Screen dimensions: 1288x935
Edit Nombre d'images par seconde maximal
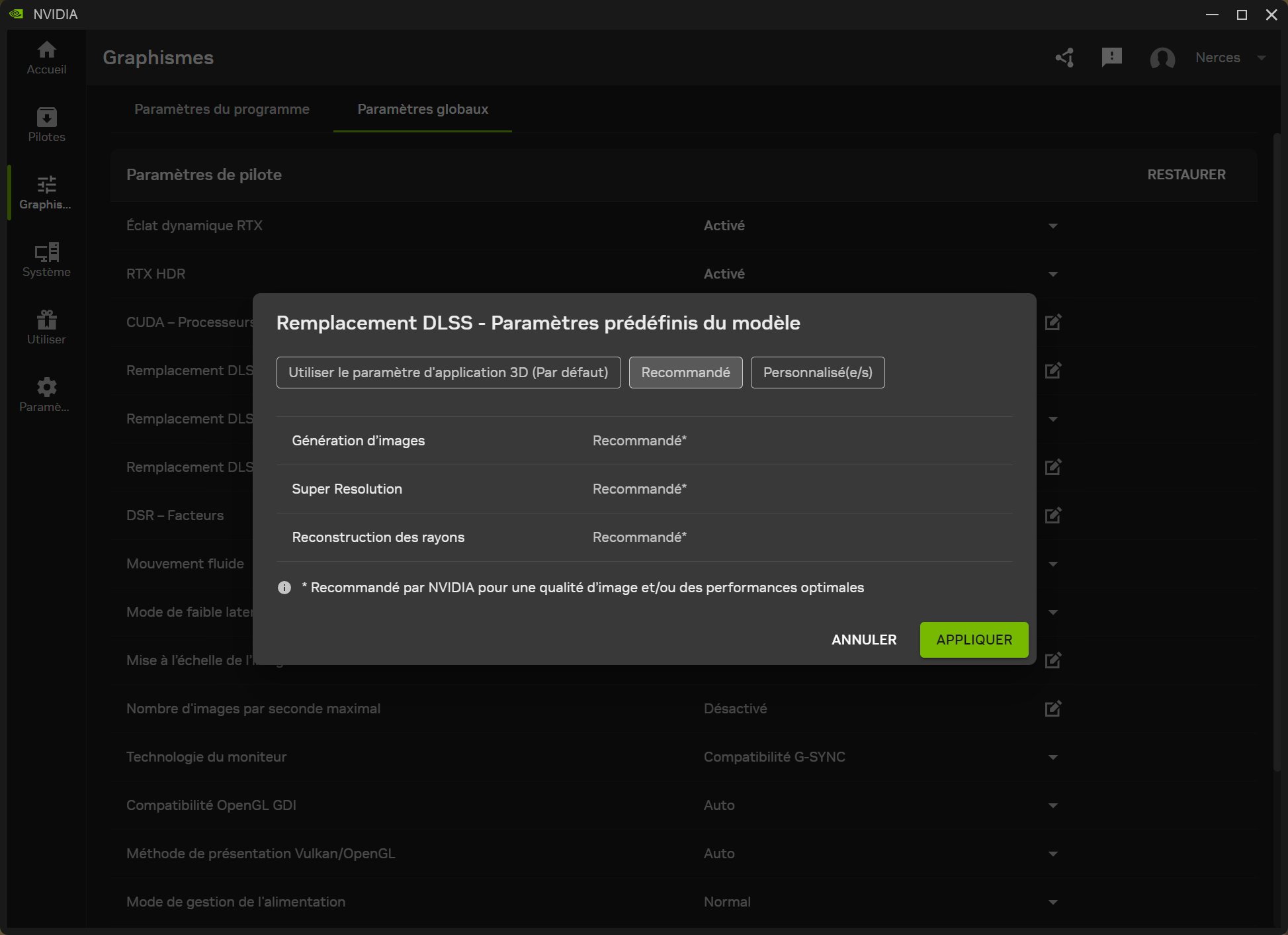tap(1053, 709)
